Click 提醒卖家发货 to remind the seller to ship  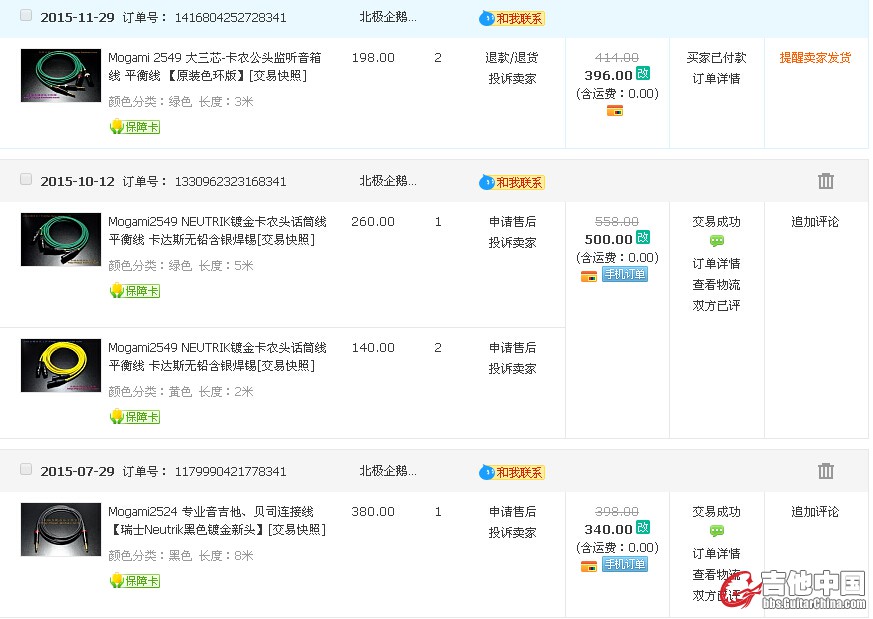[x=815, y=58]
